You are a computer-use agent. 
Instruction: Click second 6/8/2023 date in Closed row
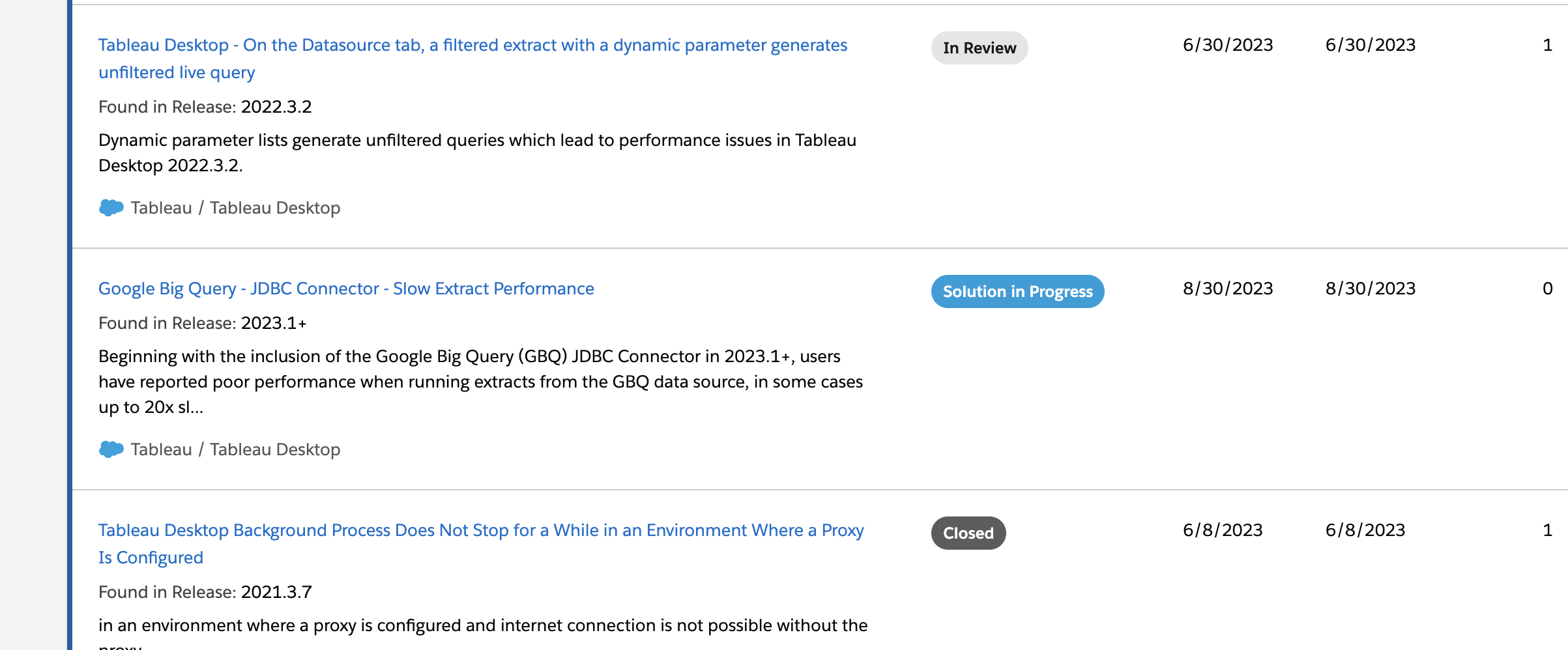tap(1365, 530)
